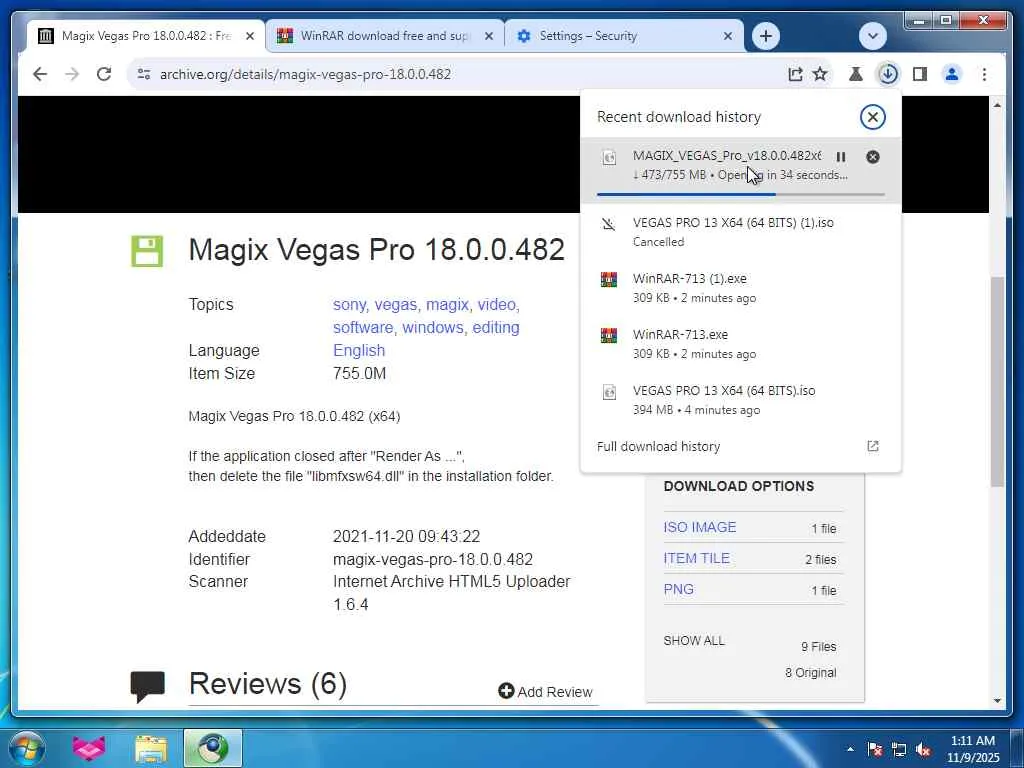Switch to WinRAR download tab
Image resolution: width=1024 pixels, height=768 pixels.
tap(384, 36)
